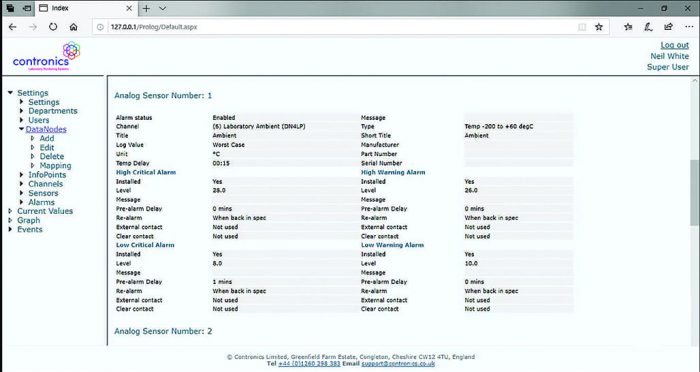Select Mapping under DataNodes
The width and height of the screenshot is (700, 372).
coord(55,165)
